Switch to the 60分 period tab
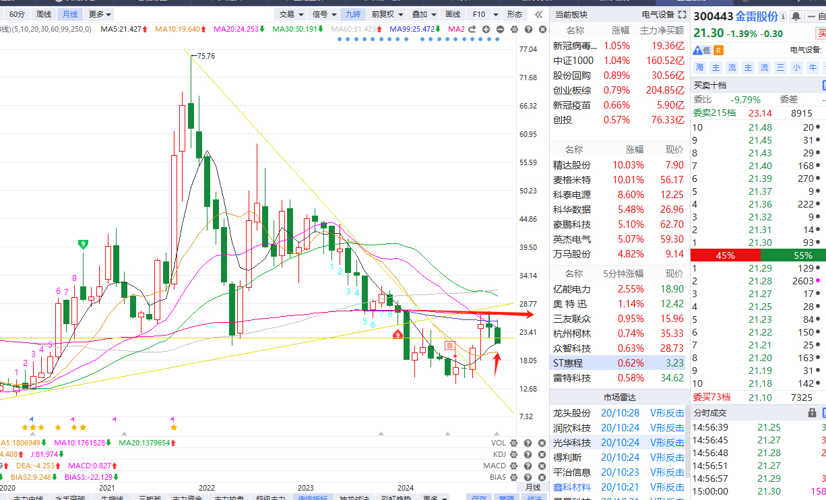The height and width of the screenshot is (500, 826). (17, 14)
